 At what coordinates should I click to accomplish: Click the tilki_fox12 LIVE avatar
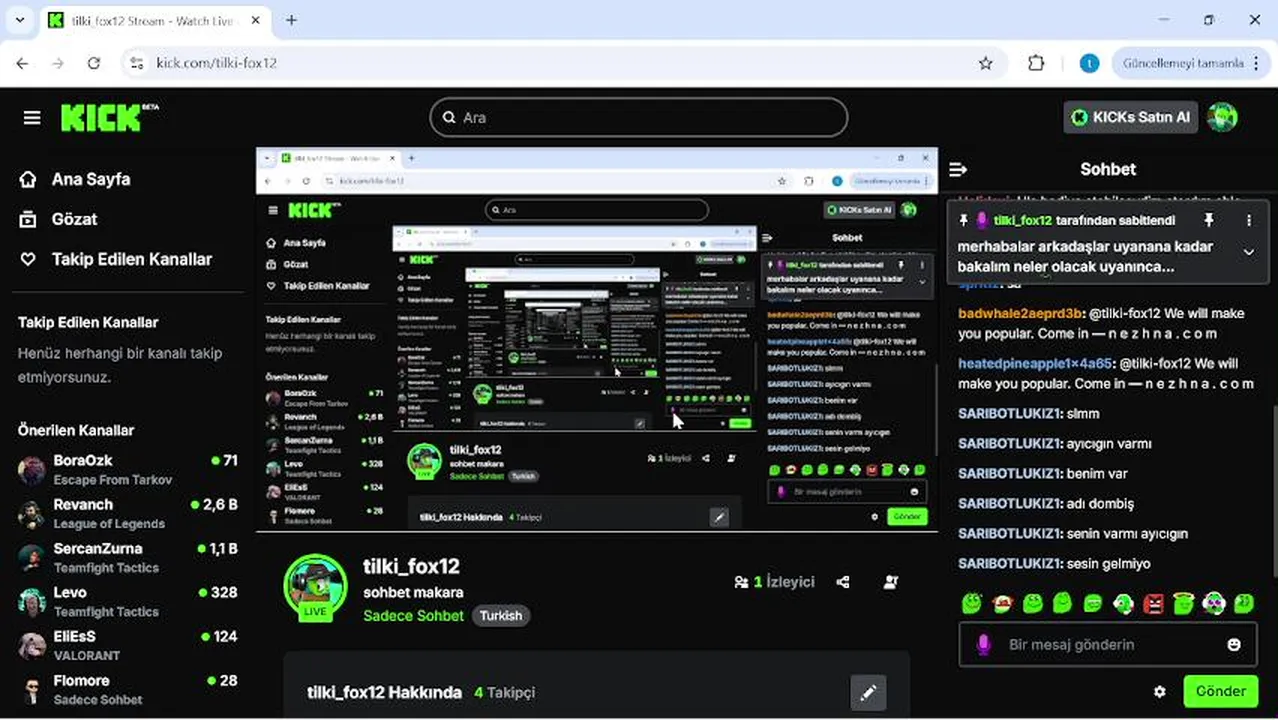[315, 586]
